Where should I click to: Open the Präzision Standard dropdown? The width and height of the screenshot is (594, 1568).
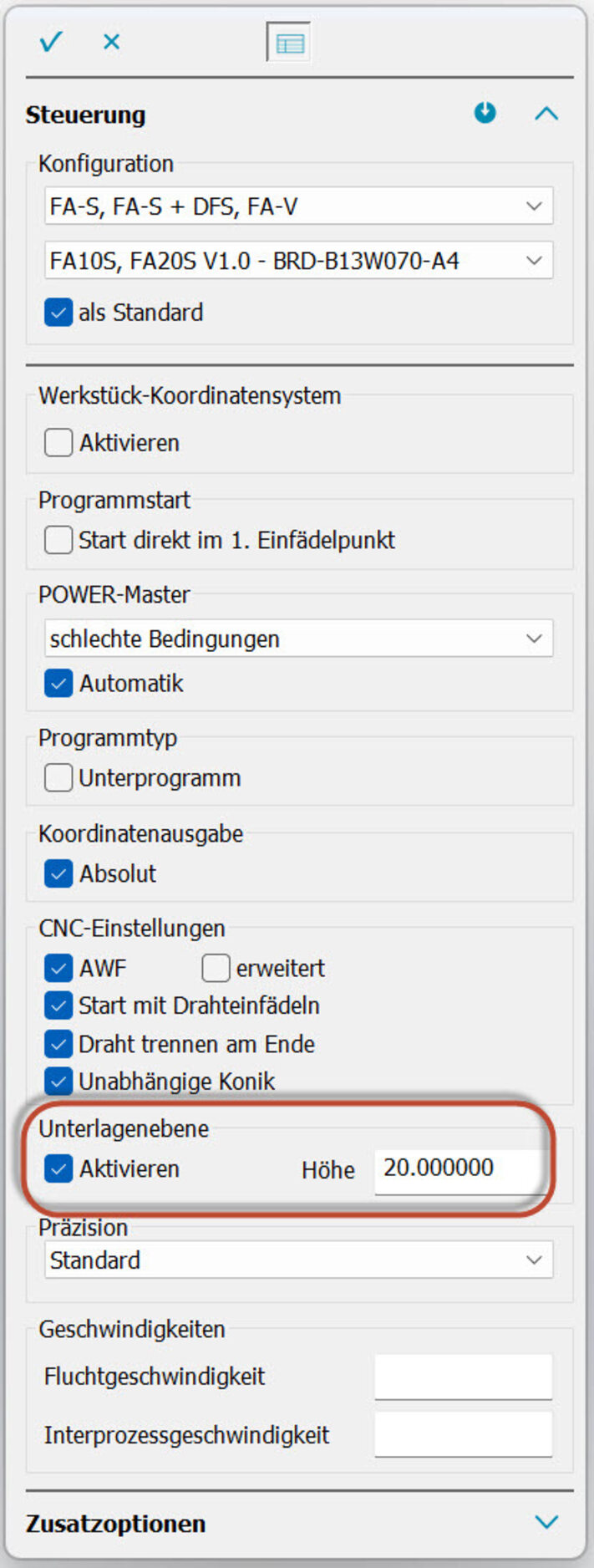click(298, 1260)
